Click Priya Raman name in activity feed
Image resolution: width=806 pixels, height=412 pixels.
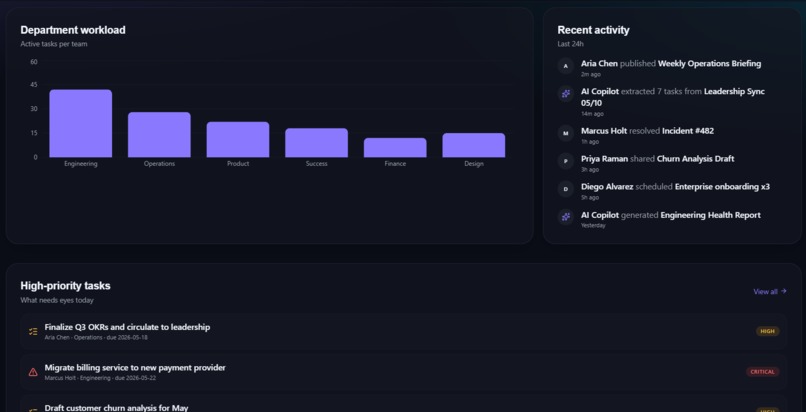tap(604, 159)
